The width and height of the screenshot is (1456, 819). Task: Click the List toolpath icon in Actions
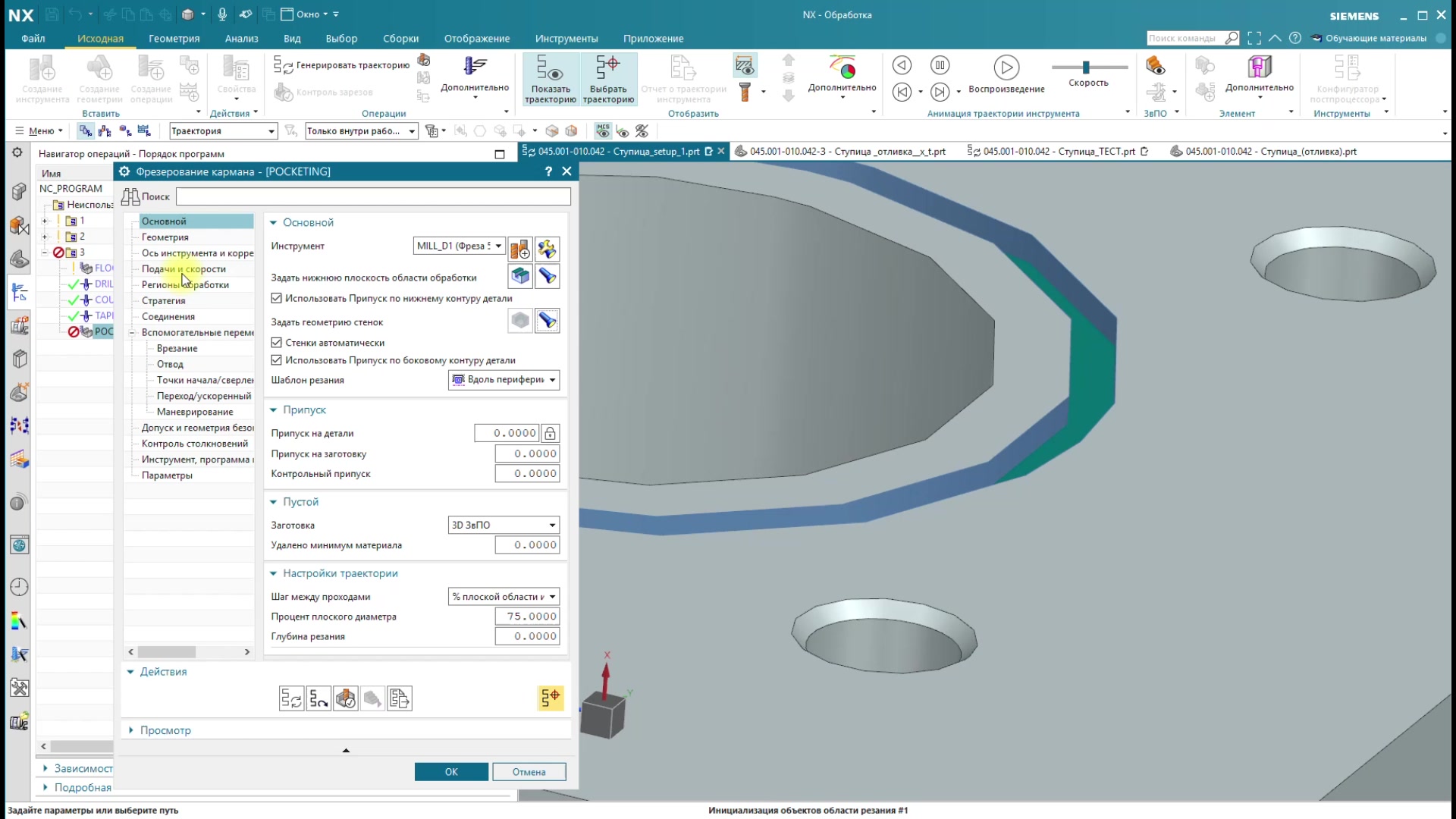point(400,698)
